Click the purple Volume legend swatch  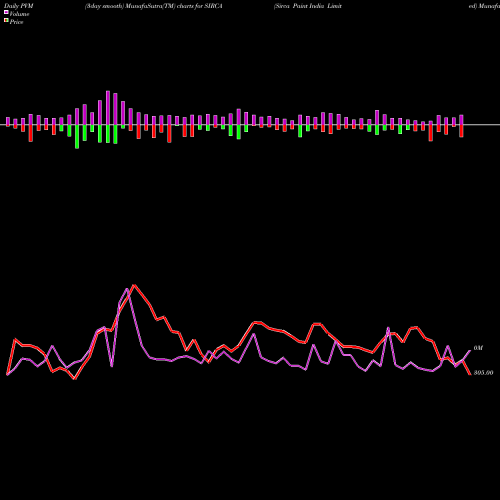pos(6,12)
